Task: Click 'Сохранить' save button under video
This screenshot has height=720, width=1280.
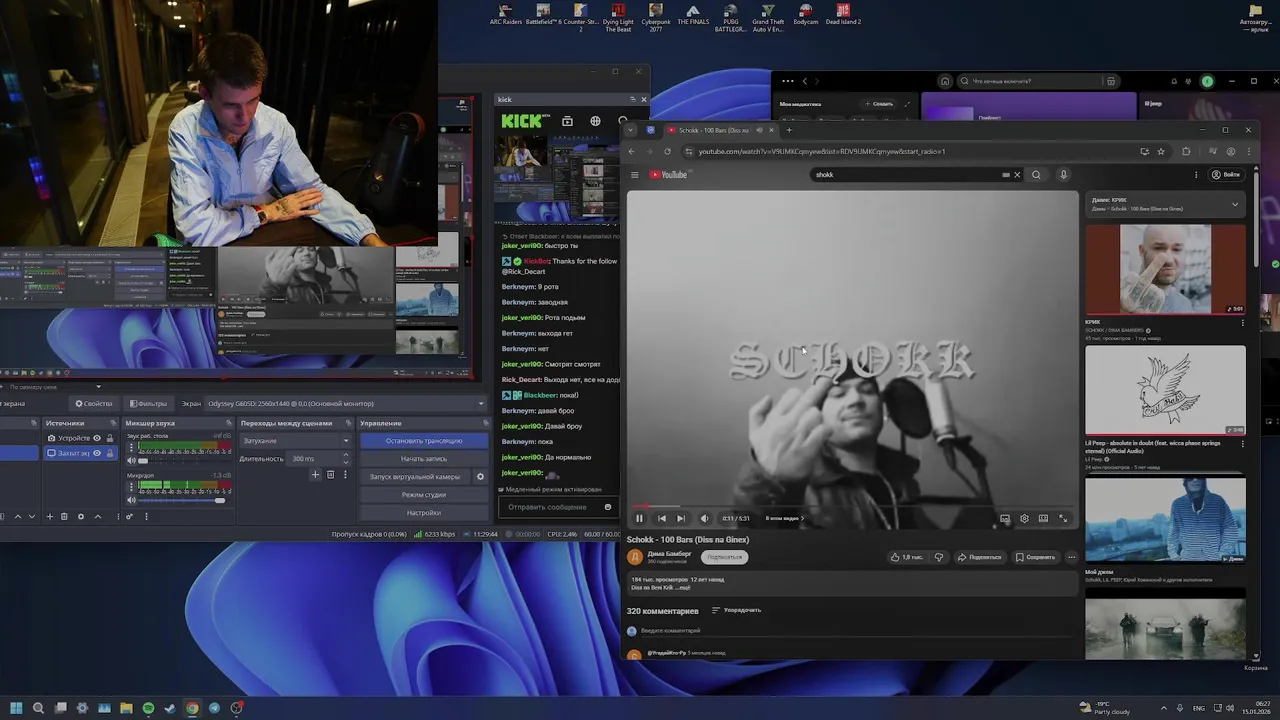Action: pyautogui.click(x=1035, y=557)
